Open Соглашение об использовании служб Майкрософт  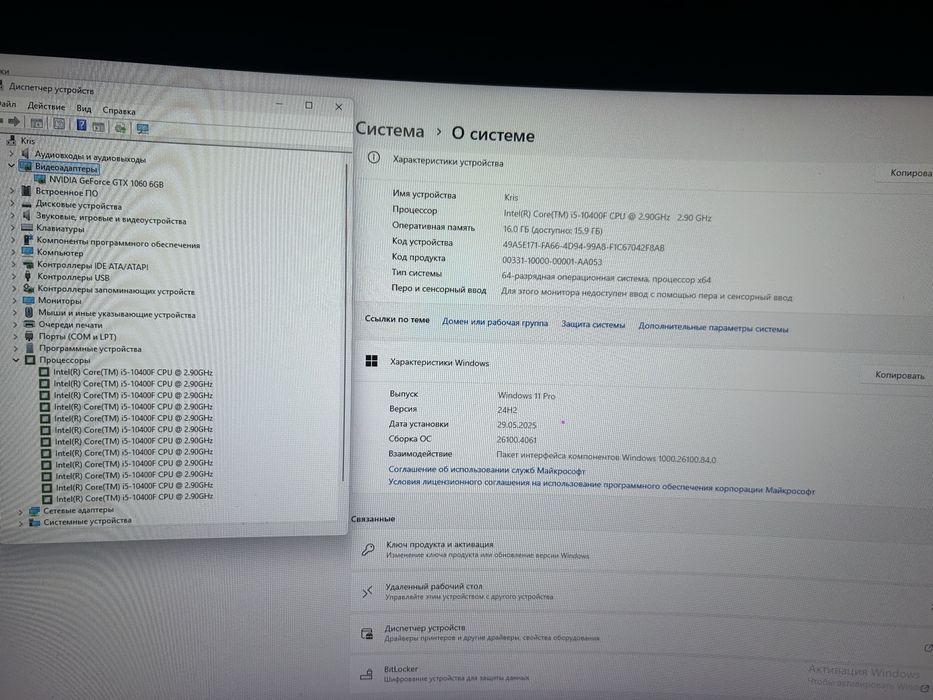(487, 470)
